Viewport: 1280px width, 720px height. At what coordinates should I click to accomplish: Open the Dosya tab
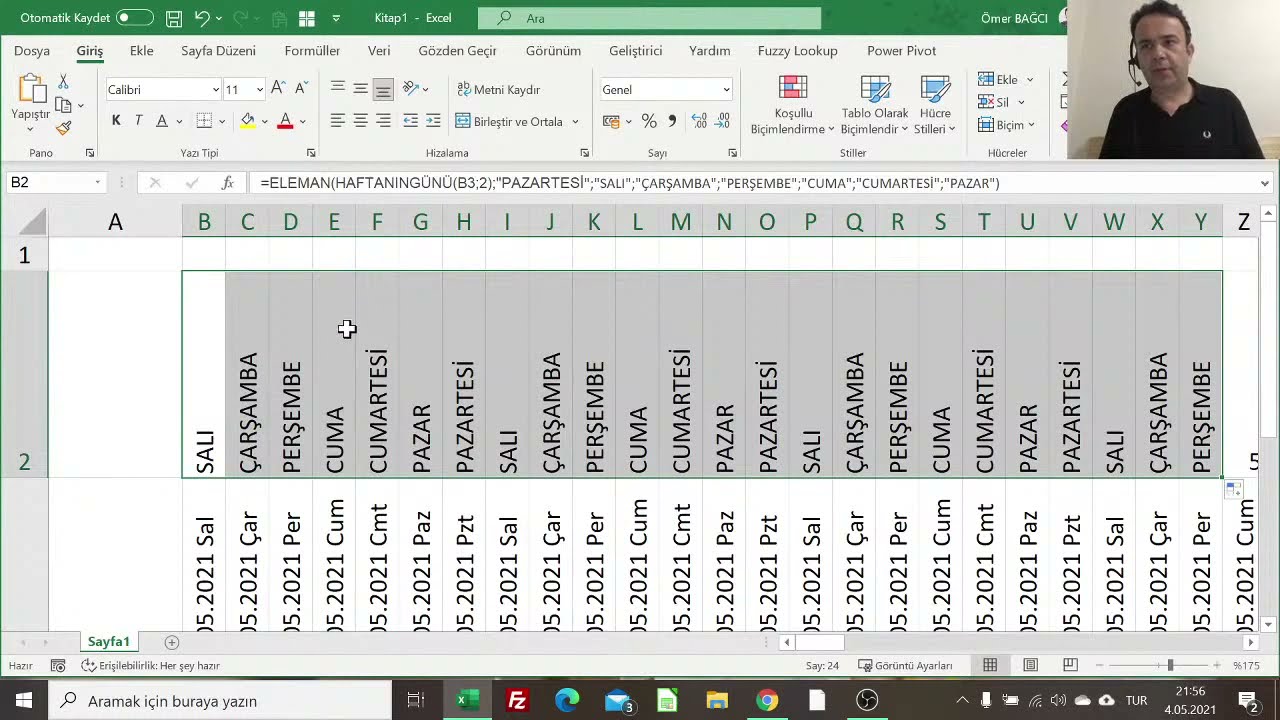32,51
